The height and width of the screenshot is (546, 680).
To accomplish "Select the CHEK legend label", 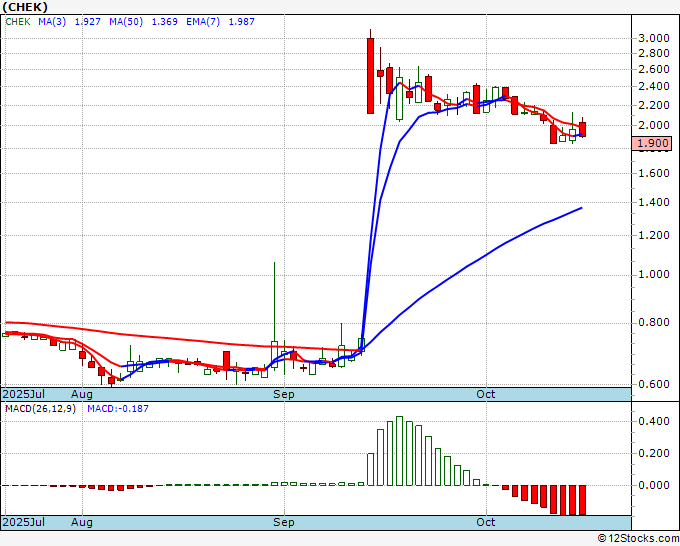I will (18, 21).
